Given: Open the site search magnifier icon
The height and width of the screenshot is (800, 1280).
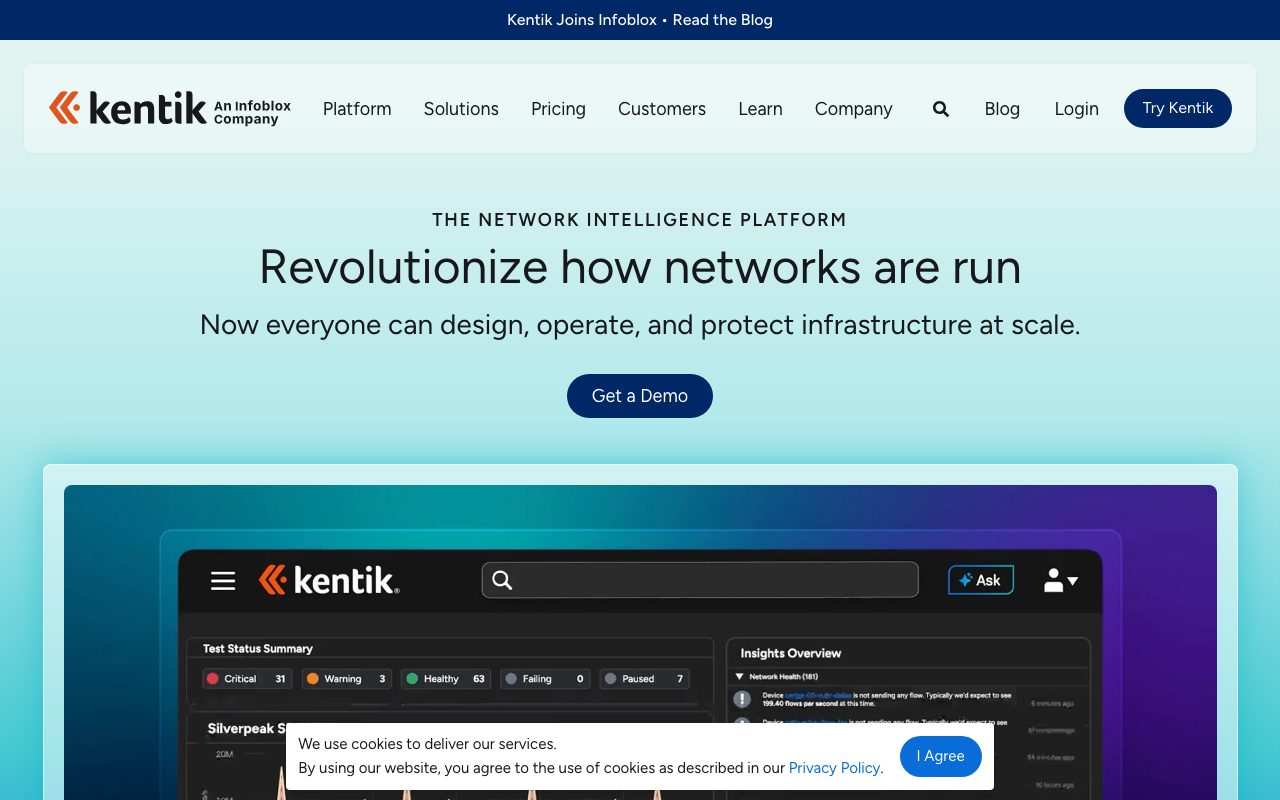Looking at the screenshot, I should click(941, 109).
